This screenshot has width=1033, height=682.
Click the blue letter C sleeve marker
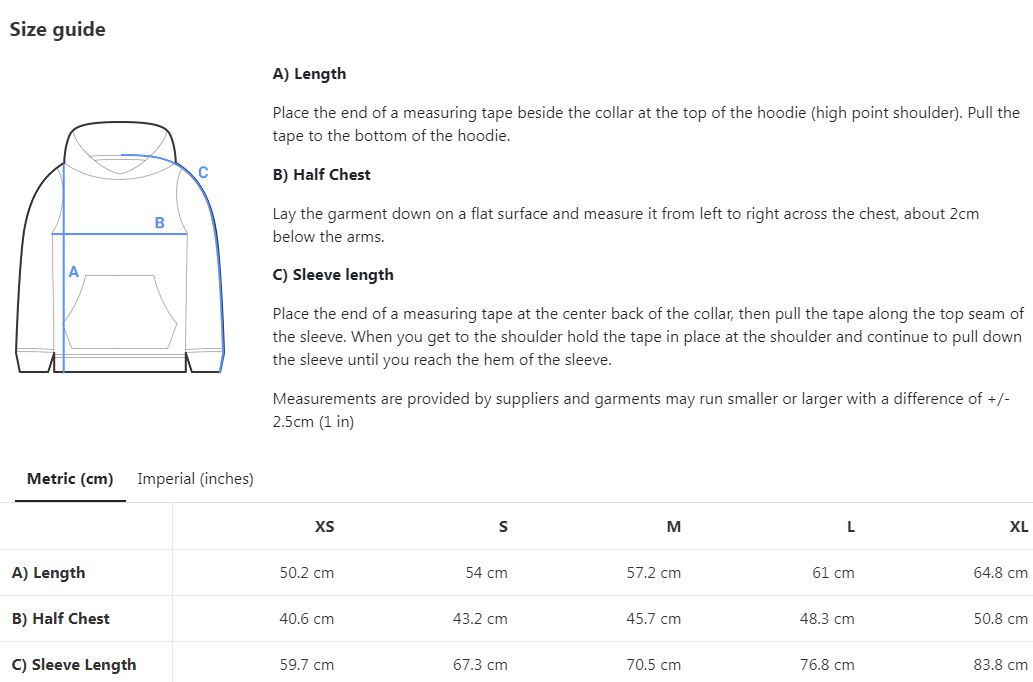(x=203, y=172)
